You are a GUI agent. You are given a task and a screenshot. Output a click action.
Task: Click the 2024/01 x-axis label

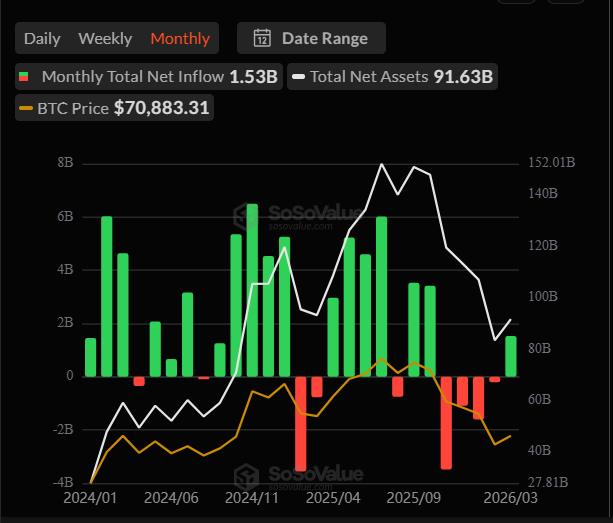pyautogui.click(x=90, y=498)
